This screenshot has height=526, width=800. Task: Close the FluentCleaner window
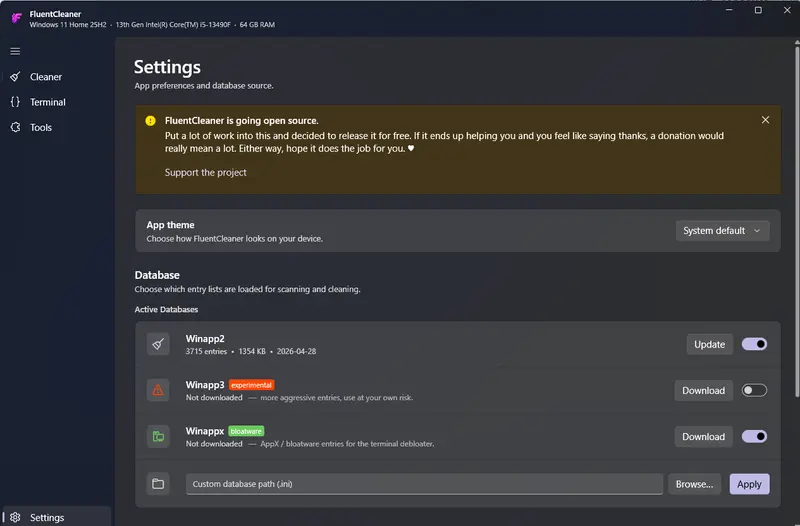pyautogui.click(x=787, y=10)
